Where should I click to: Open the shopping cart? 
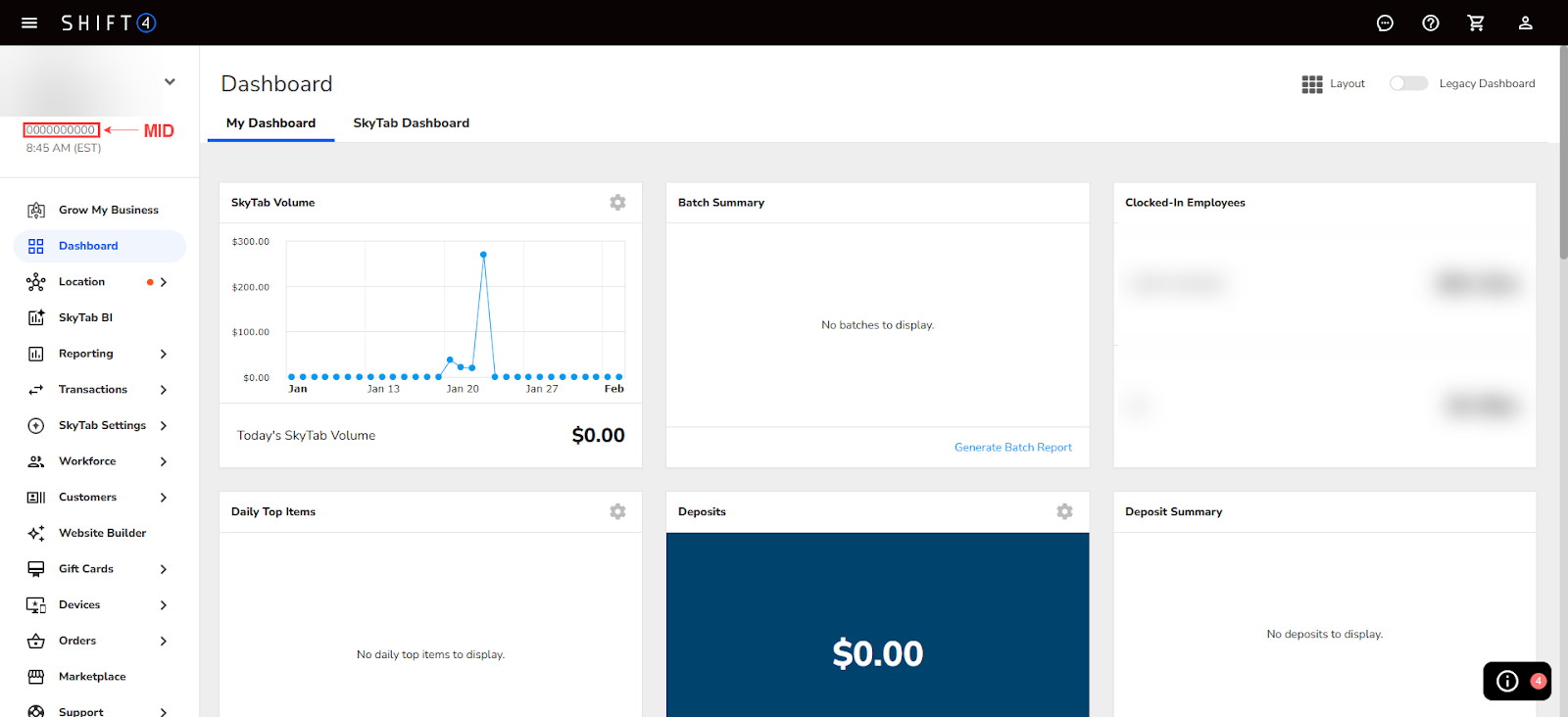(x=1476, y=23)
